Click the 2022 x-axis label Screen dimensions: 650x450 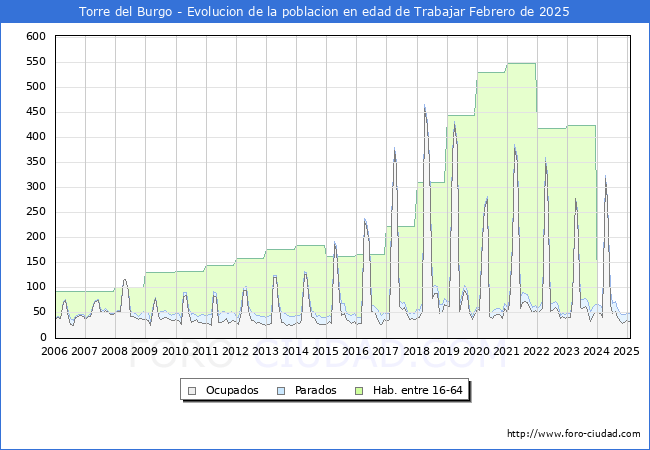537,351
